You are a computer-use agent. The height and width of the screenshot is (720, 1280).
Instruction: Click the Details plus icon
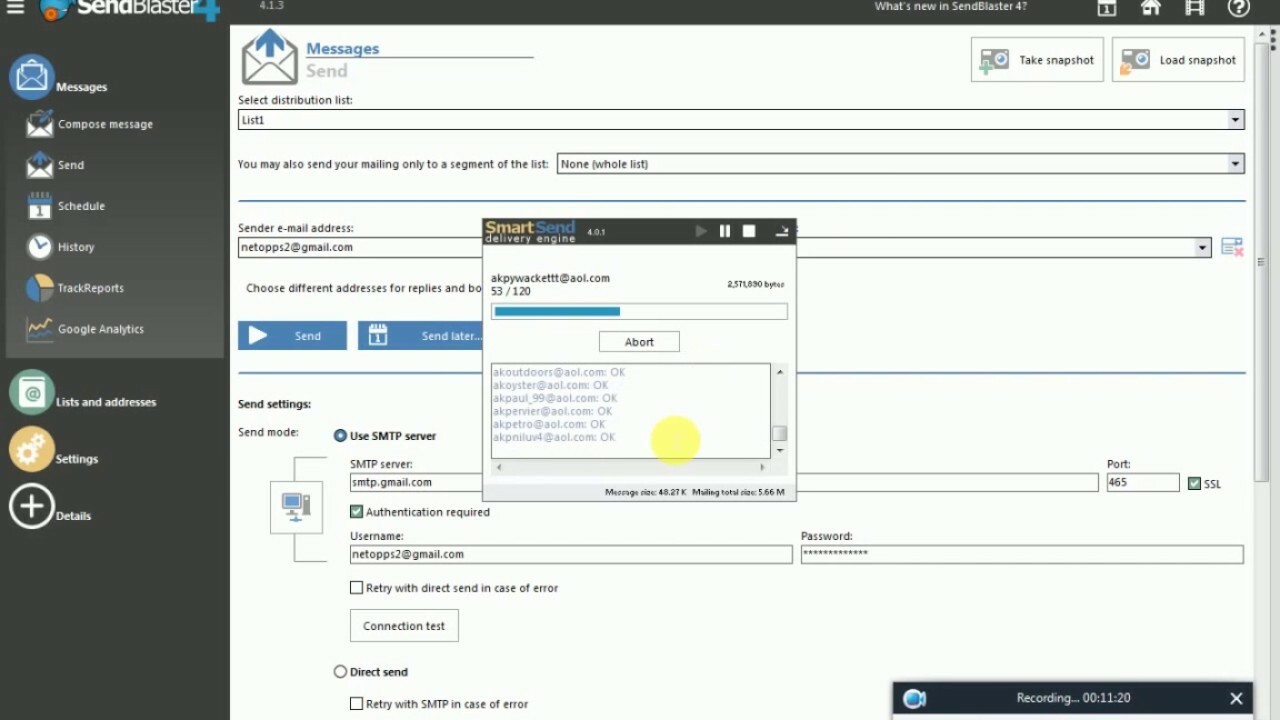pyautogui.click(x=32, y=507)
